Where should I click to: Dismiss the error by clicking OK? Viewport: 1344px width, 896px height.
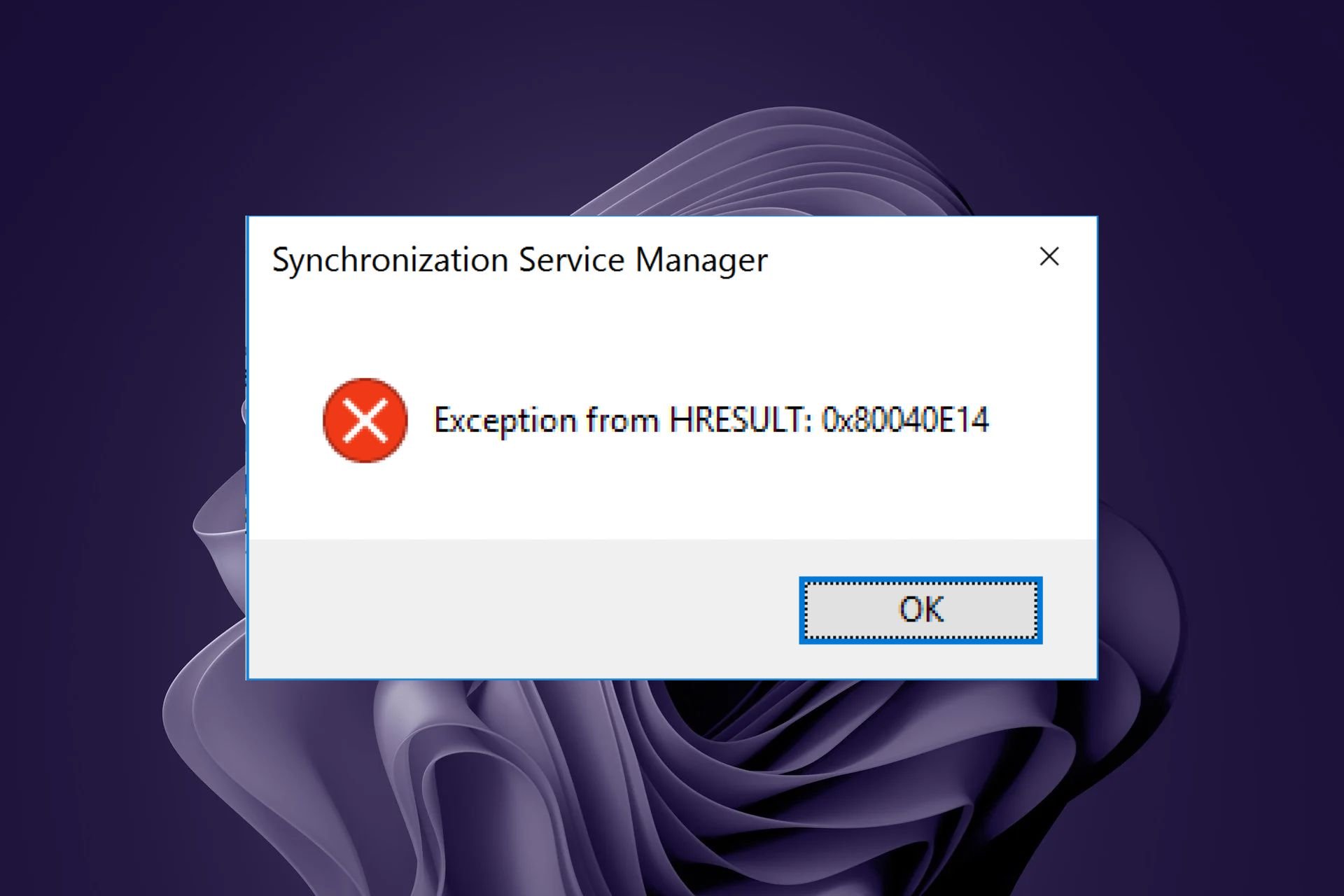click(x=920, y=610)
